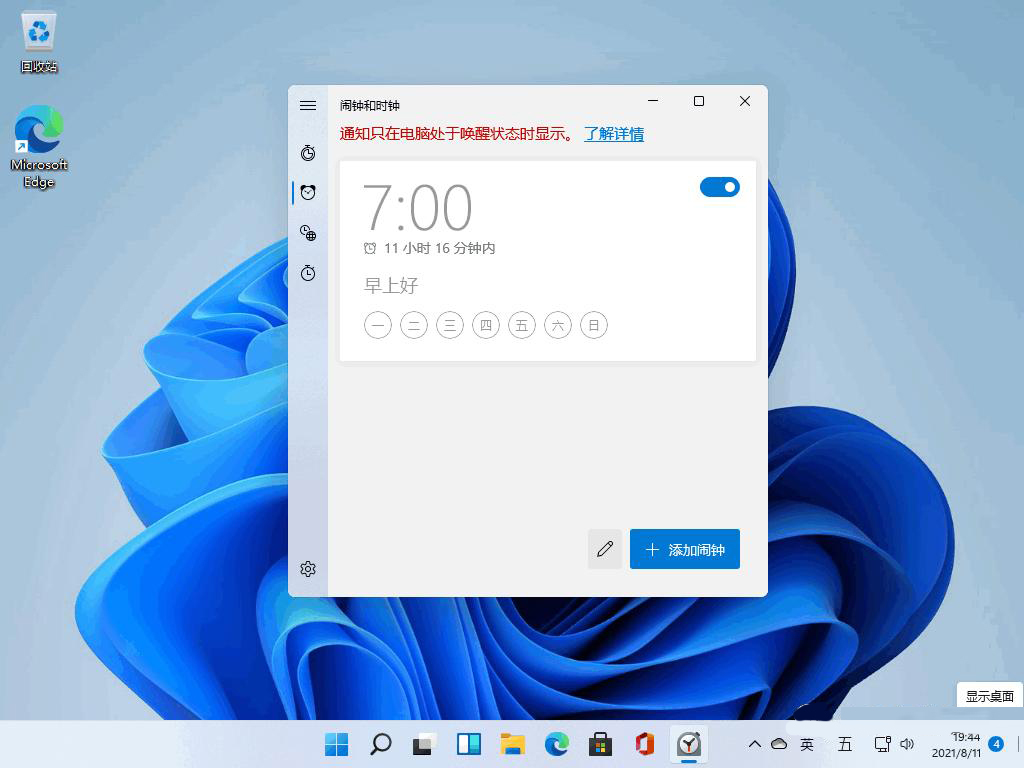Open the 7:00 alarm time text
Viewport: 1024px width, 768px height.
(x=417, y=208)
